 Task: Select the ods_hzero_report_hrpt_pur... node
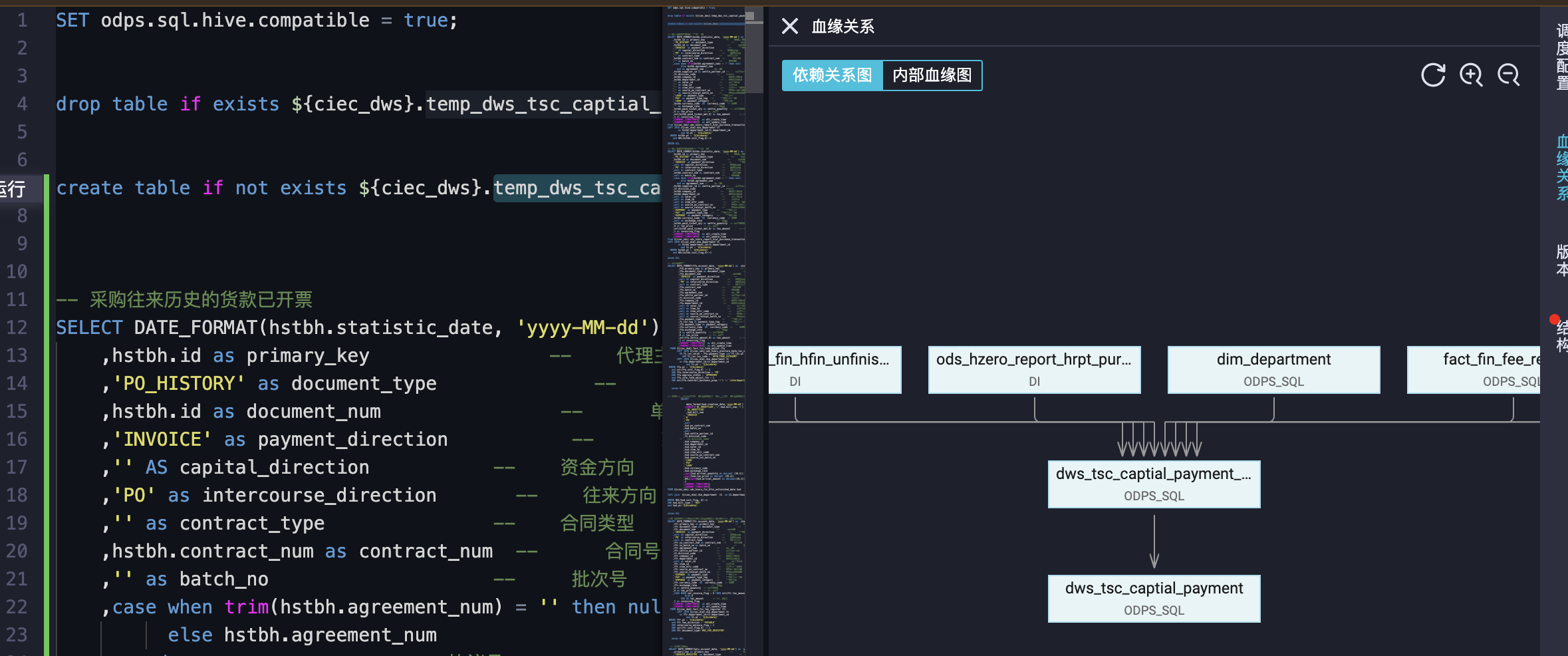pyautogui.click(x=1034, y=369)
